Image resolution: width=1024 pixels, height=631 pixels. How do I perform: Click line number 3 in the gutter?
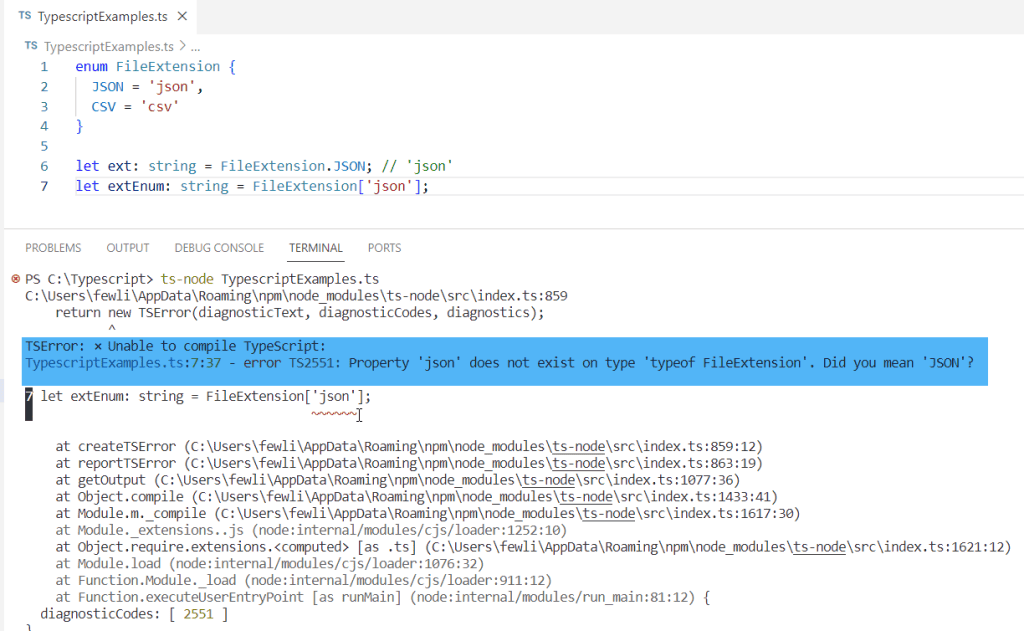click(x=44, y=106)
